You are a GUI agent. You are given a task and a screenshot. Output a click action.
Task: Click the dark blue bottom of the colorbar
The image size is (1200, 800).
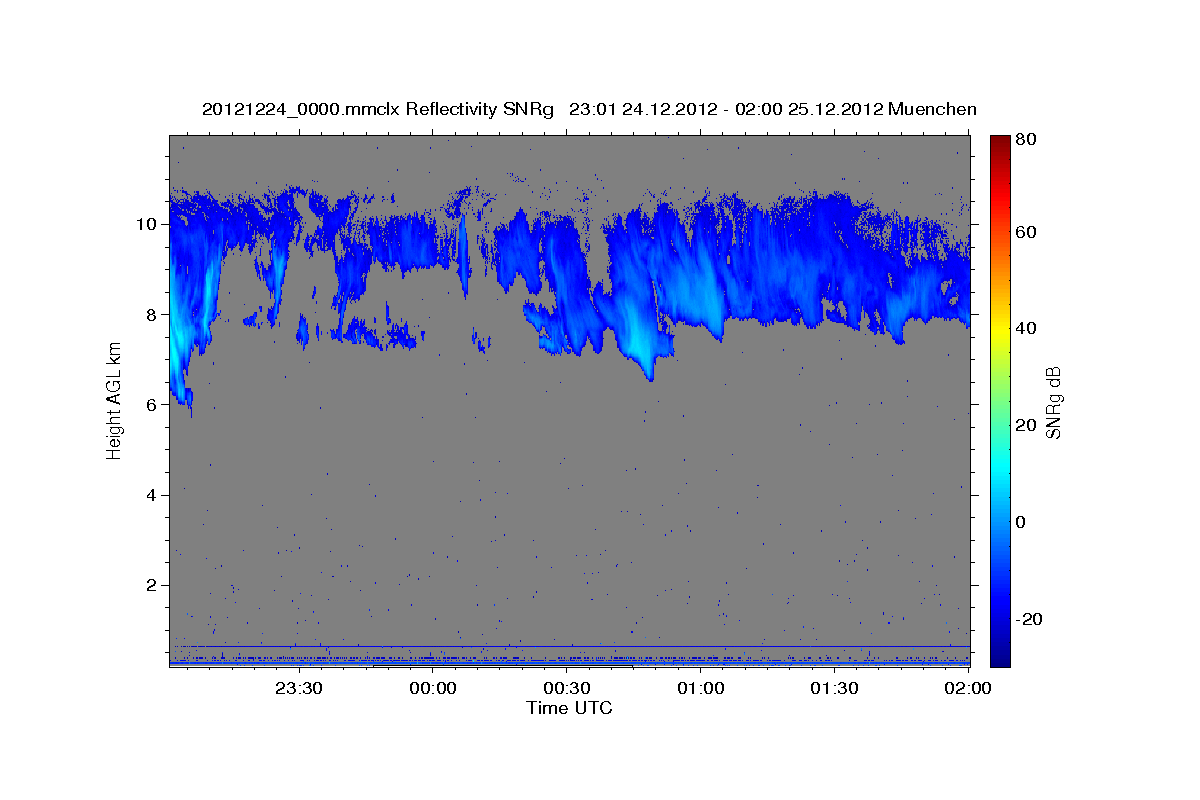(x=1000, y=660)
